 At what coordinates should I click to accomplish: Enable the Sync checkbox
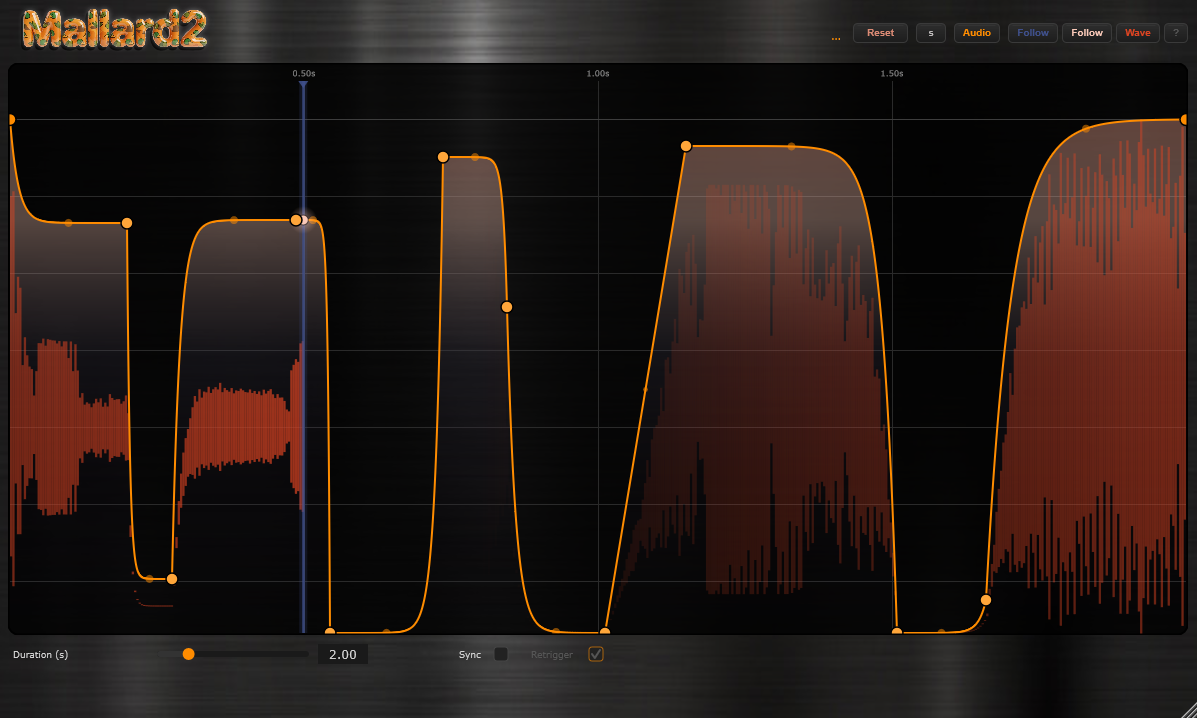(501, 655)
